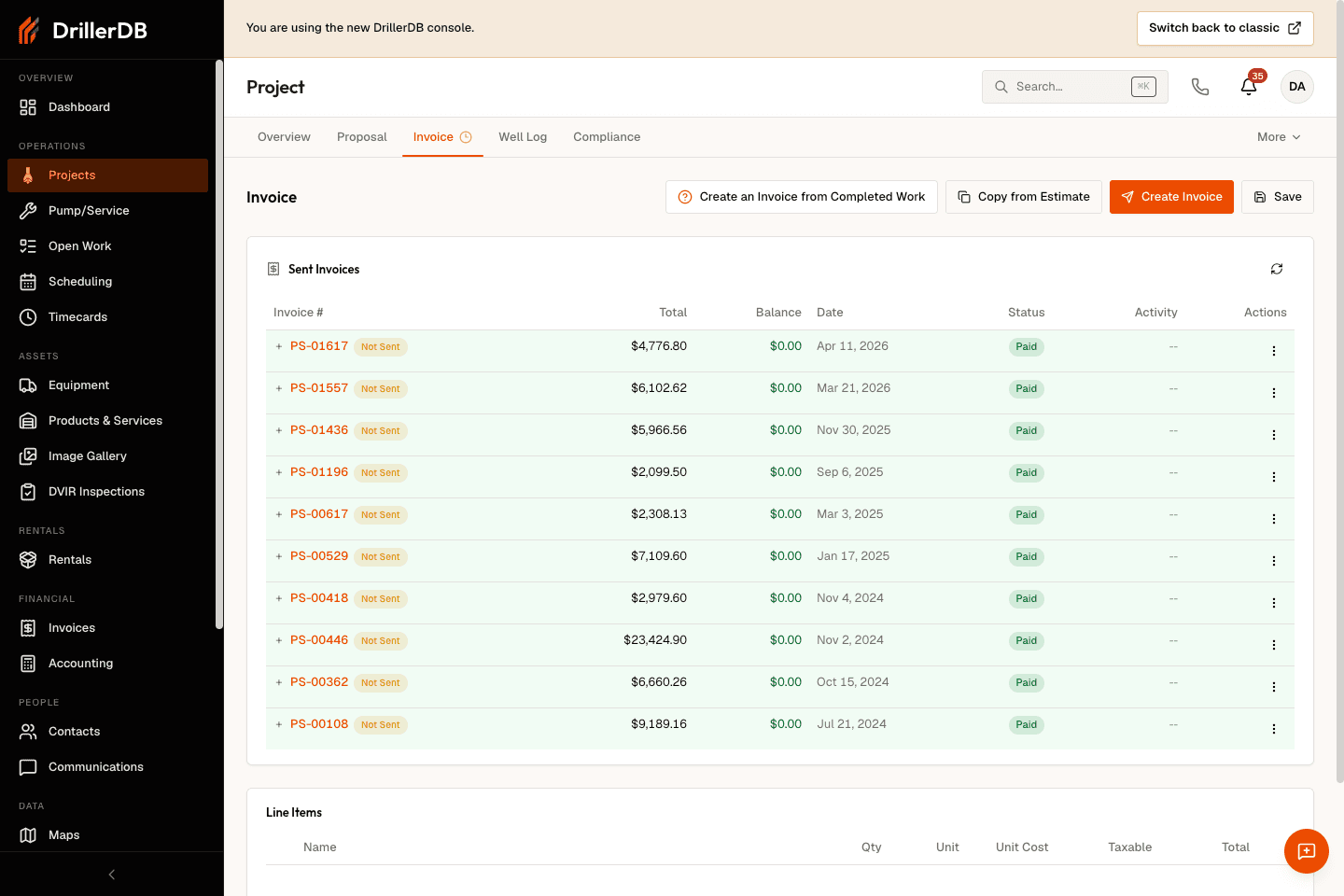Switch to the Overview tab
1344x896 pixels.
click(284, 137)
